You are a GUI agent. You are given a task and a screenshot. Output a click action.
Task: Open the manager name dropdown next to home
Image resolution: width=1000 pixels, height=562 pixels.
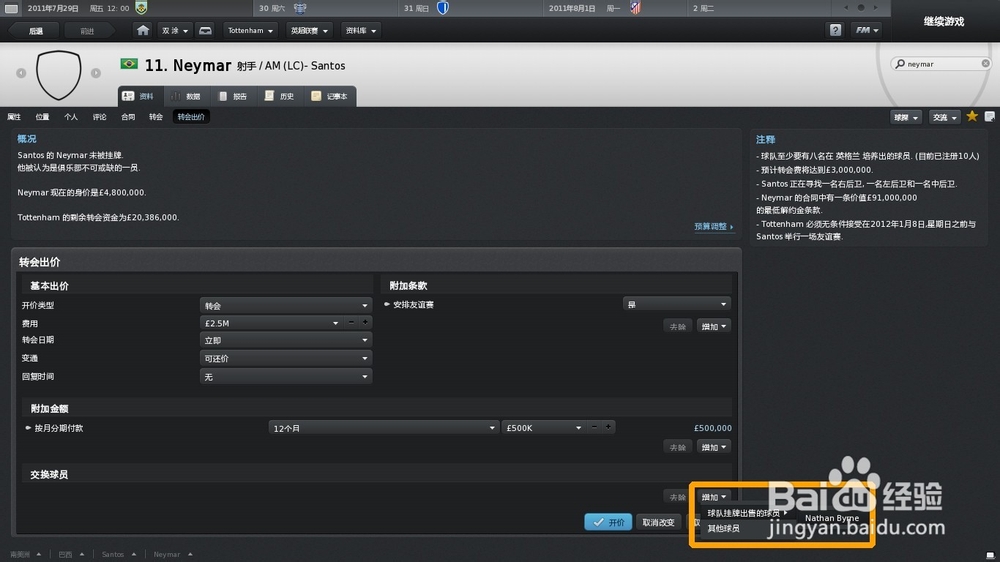174,30
